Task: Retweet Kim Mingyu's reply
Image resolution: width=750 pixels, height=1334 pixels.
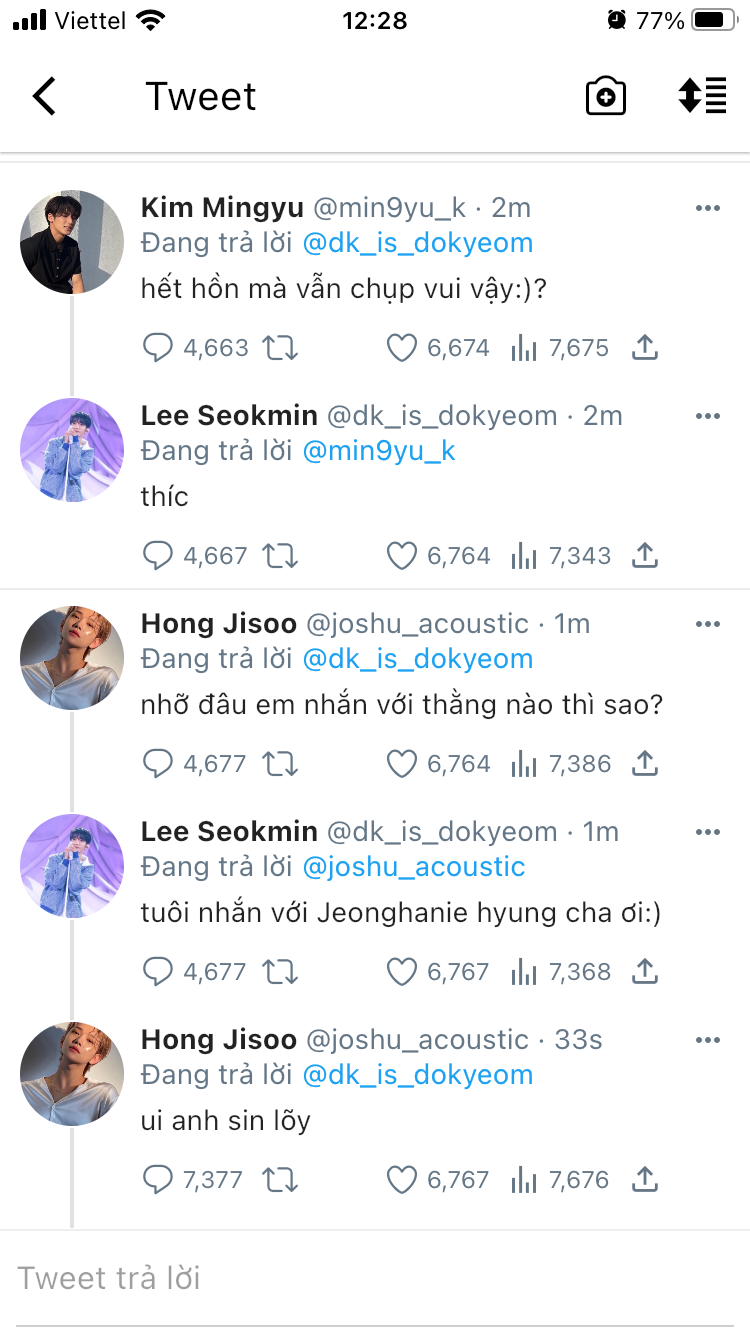Action: pos(280,348)
